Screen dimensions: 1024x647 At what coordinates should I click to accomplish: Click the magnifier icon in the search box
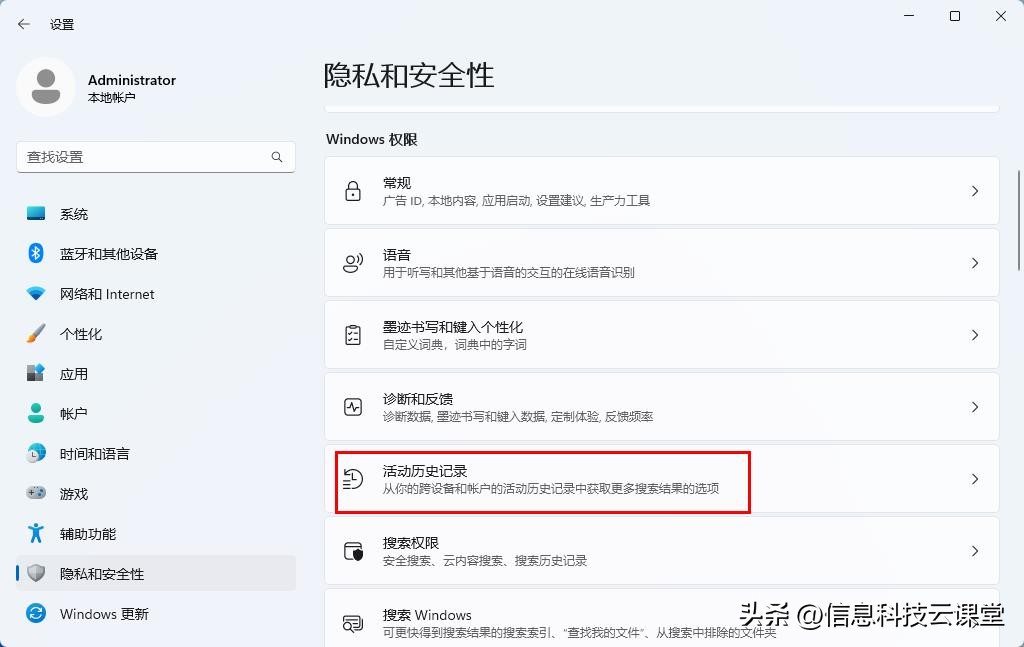277,157
